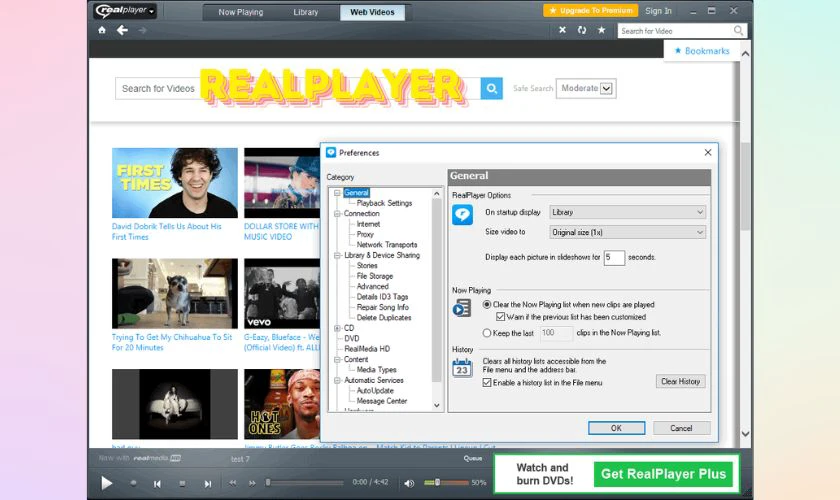Screen dimensions: 840x500
Task: Select Keep the last clips radio button
Action: (486, 333)
